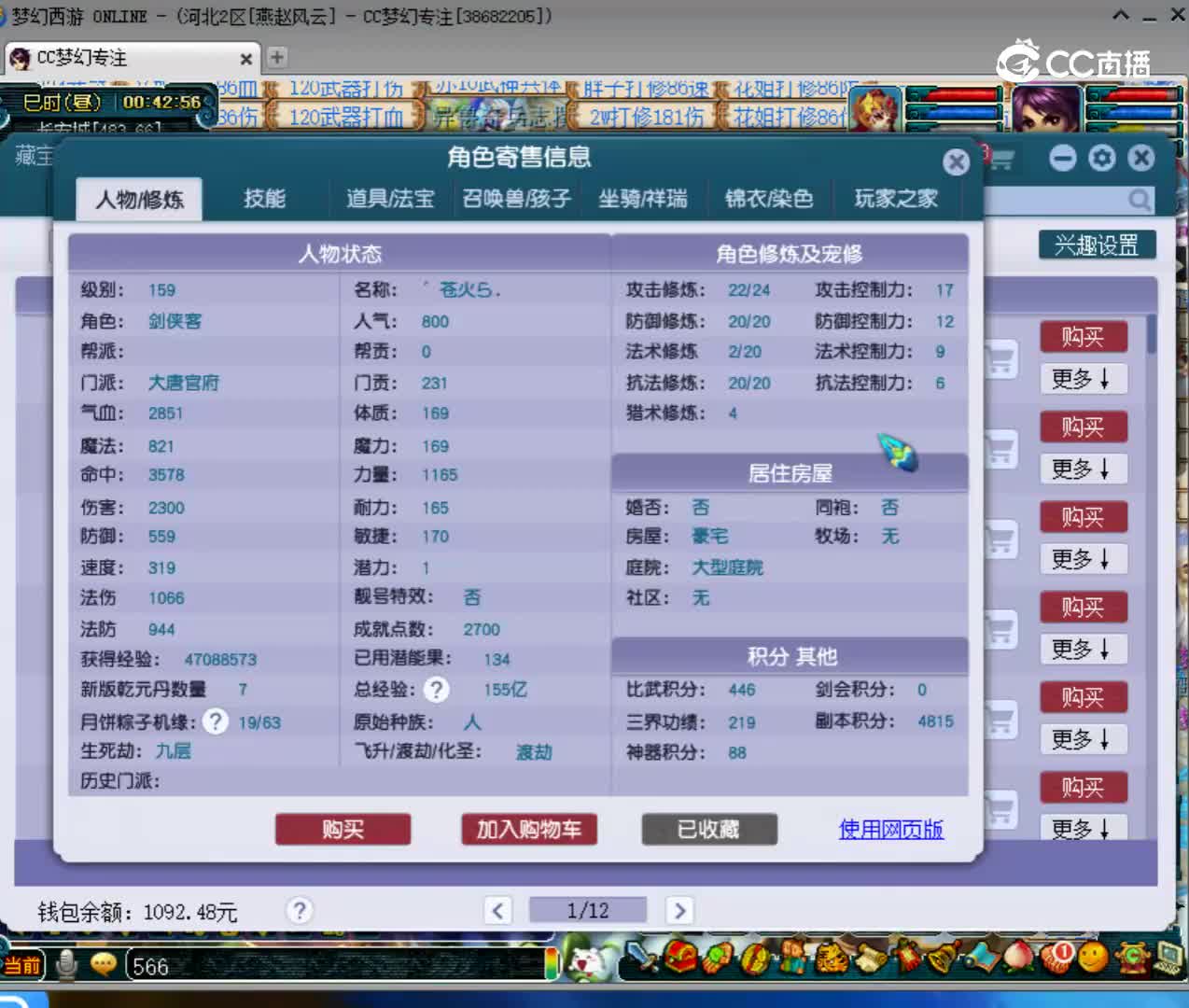Click the lion pet portrait at top right
Image resolution: width=1189 pixels, height=1008 pixels.
pyautogui.click(x=874, y=110)
